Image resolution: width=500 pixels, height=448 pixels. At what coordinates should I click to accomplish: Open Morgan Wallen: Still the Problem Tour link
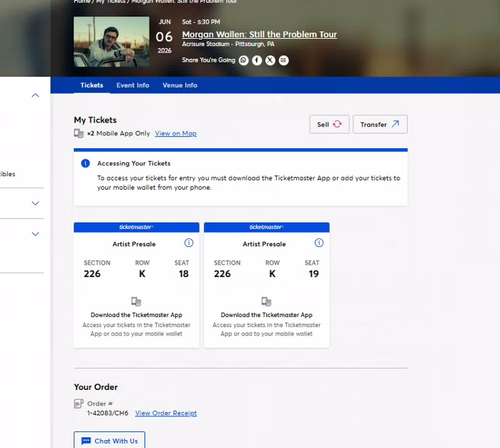coord(259,34)
